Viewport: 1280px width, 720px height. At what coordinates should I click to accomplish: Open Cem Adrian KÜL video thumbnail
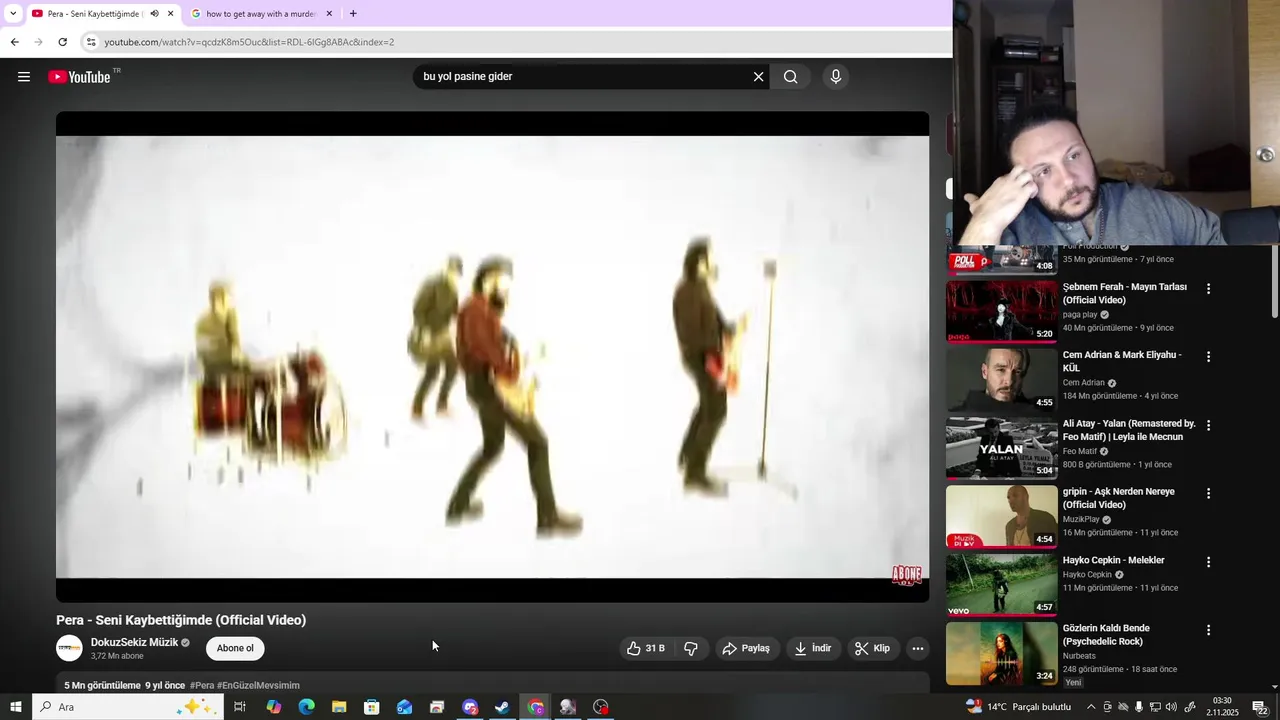[1001, 380]
